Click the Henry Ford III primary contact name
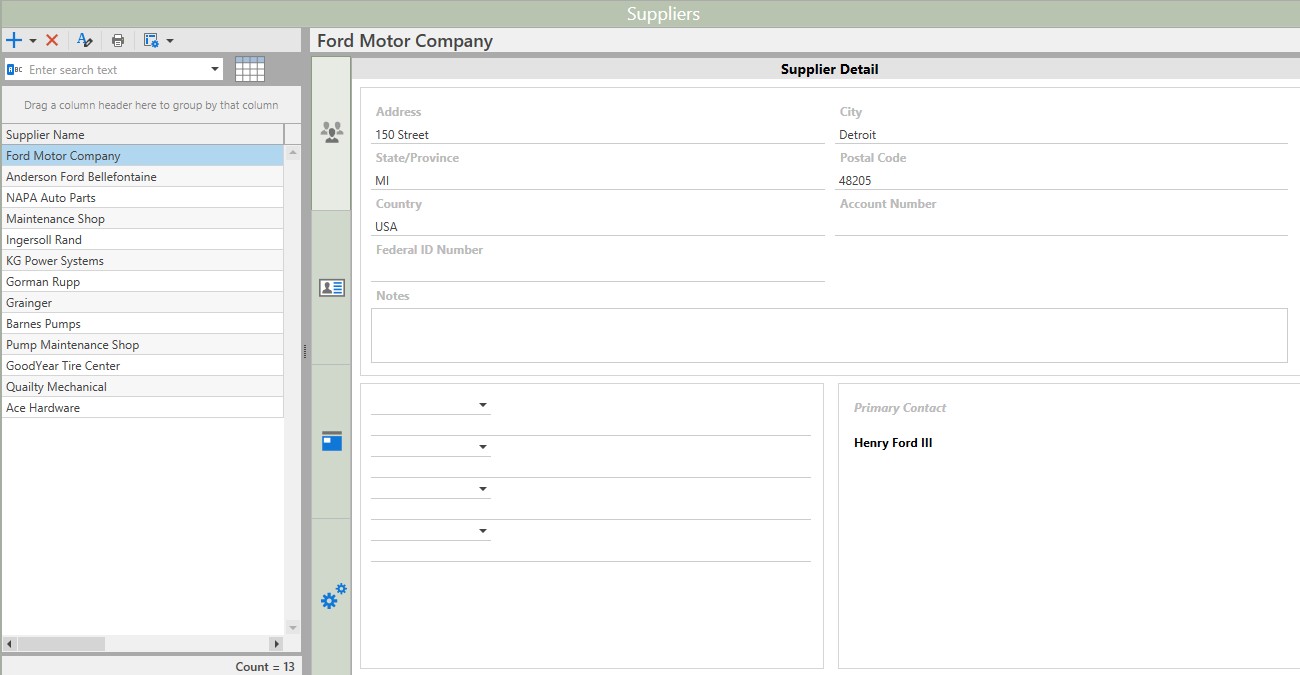The height and width of the screenshot is (675, 1300). pos(893,443)
